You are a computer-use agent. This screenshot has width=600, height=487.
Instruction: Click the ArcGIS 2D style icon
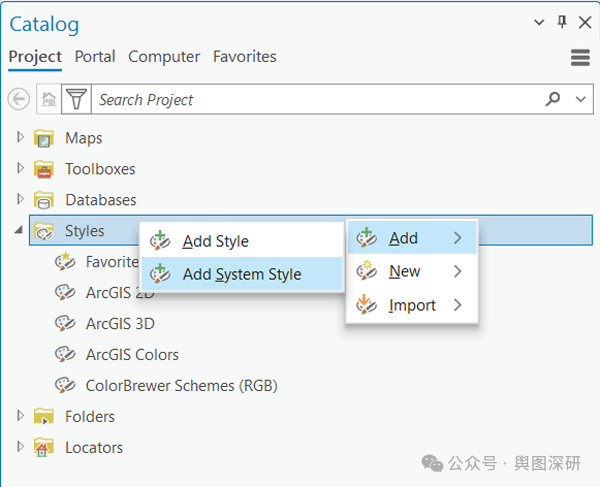coord(65,293)
